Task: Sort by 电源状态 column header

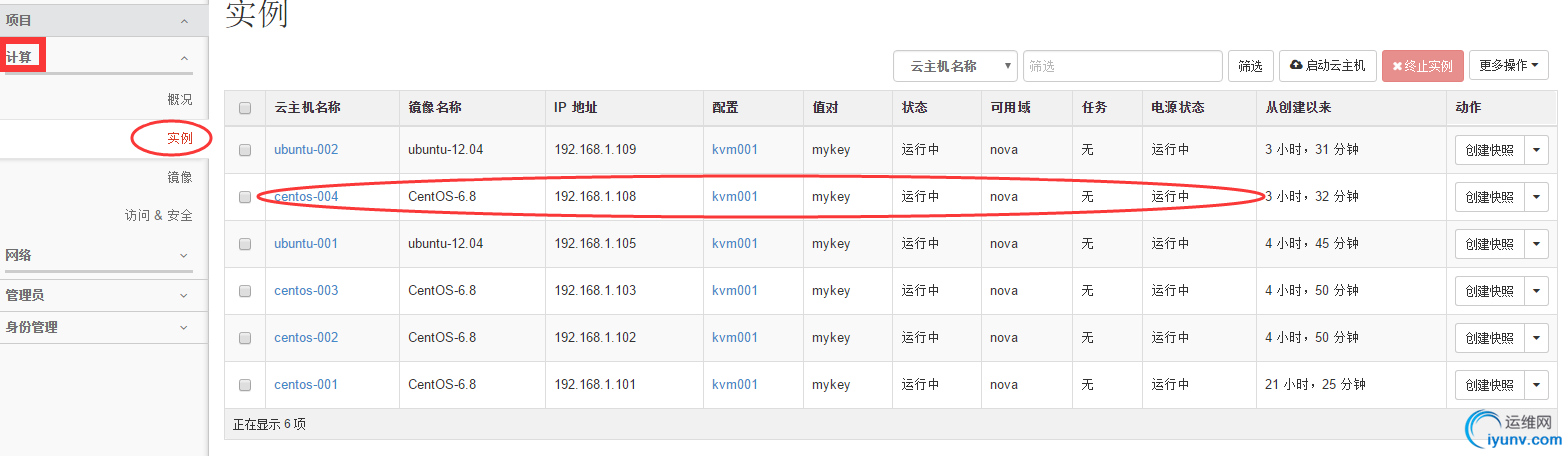Action: tap(1178, 108)
